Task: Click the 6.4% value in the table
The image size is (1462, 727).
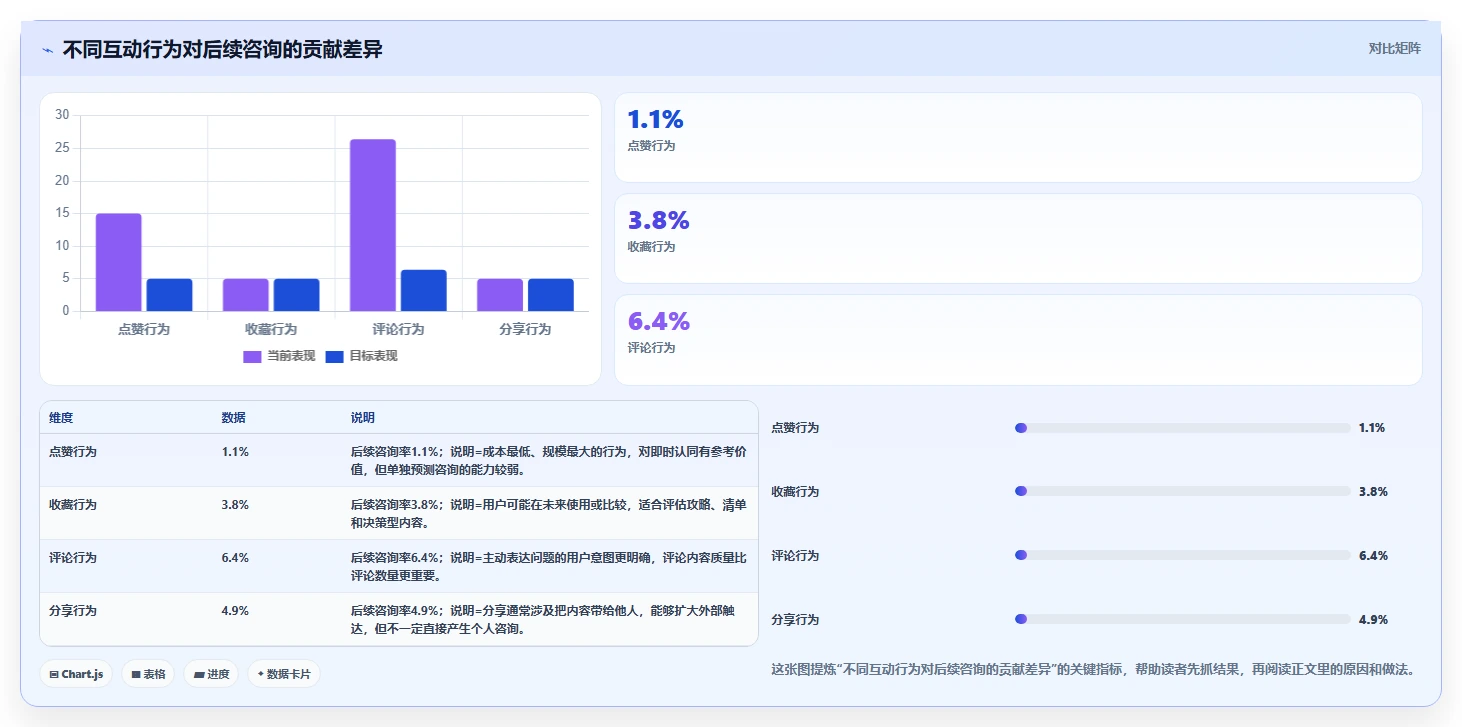Action: point(235,558)
